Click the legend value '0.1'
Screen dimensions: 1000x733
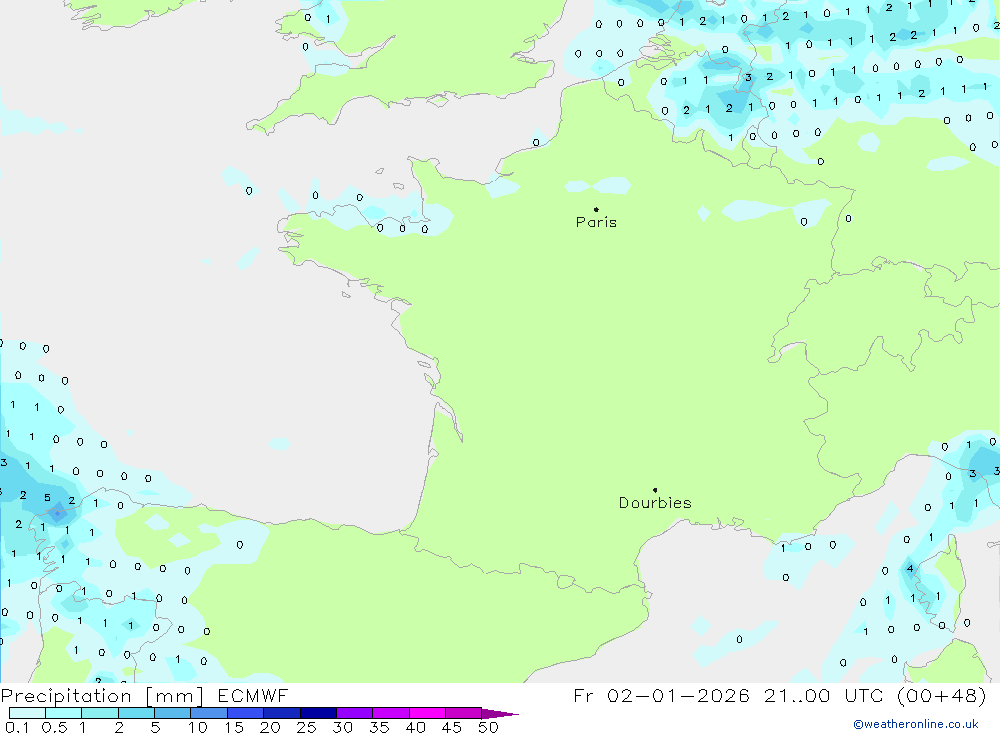[17, 727]
